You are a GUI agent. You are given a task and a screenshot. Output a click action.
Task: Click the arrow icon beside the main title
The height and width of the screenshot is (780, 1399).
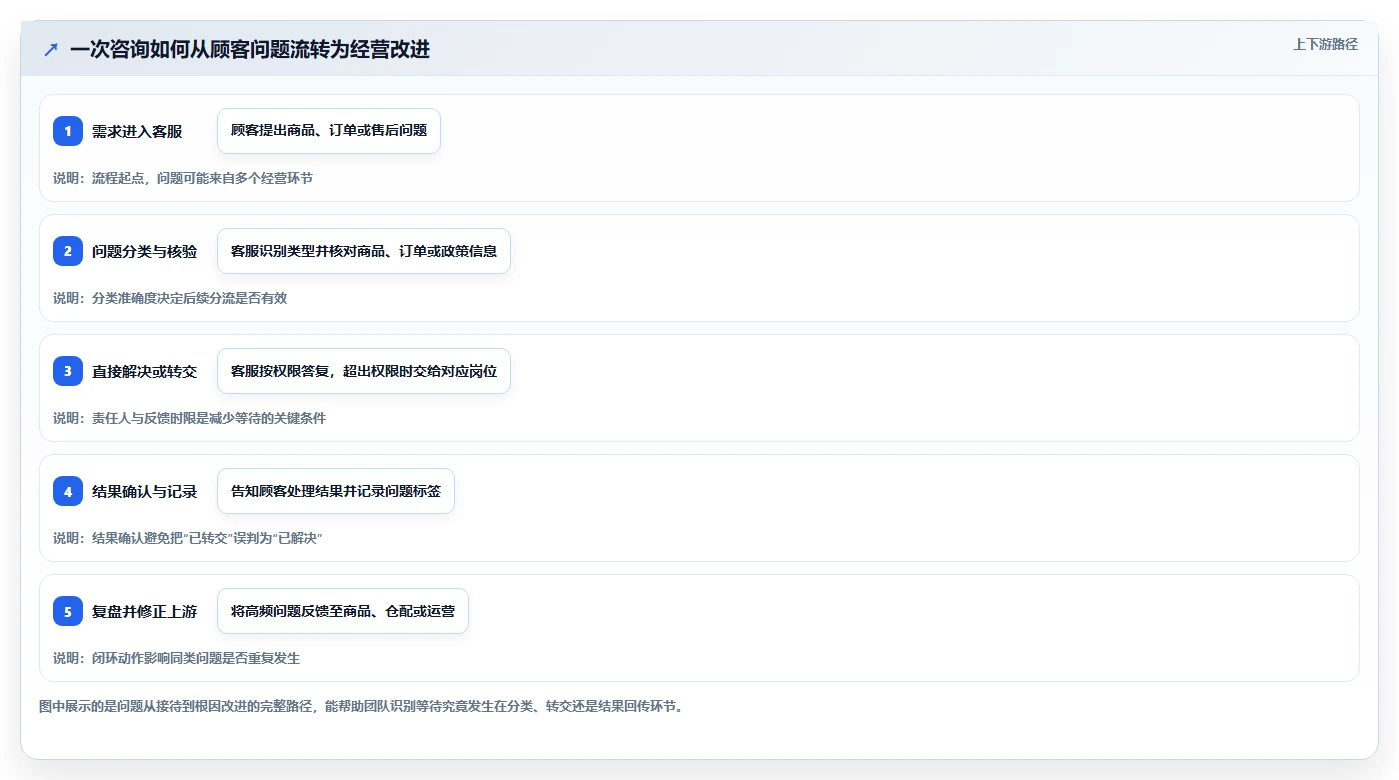tap(51, 49)
